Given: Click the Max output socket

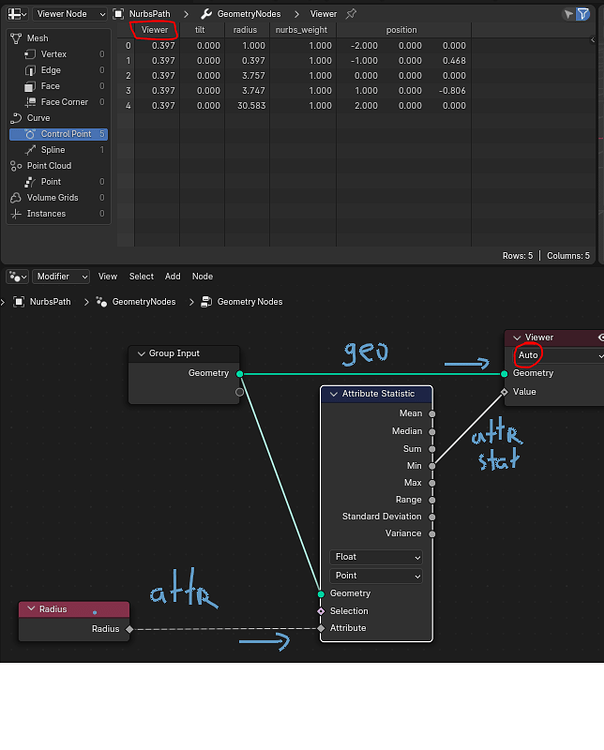Looking at the screenshot, I should coord(432,483).
